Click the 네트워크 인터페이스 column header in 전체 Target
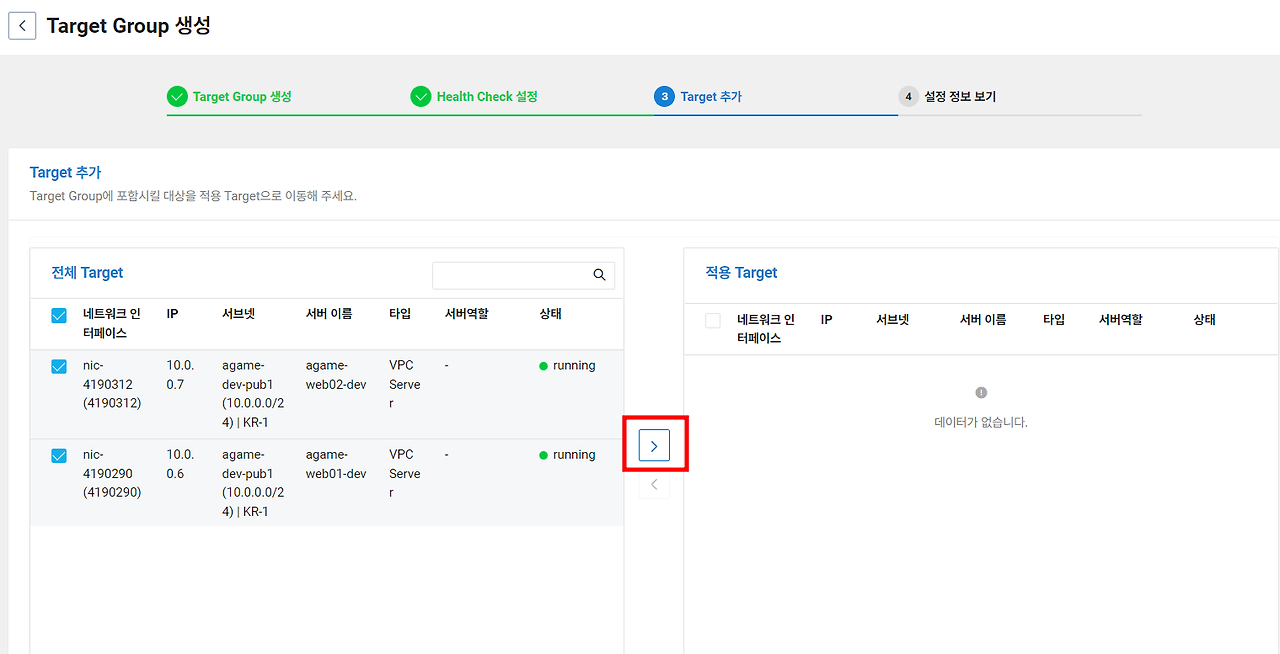 pyautogui.click(x=112, y=323)
